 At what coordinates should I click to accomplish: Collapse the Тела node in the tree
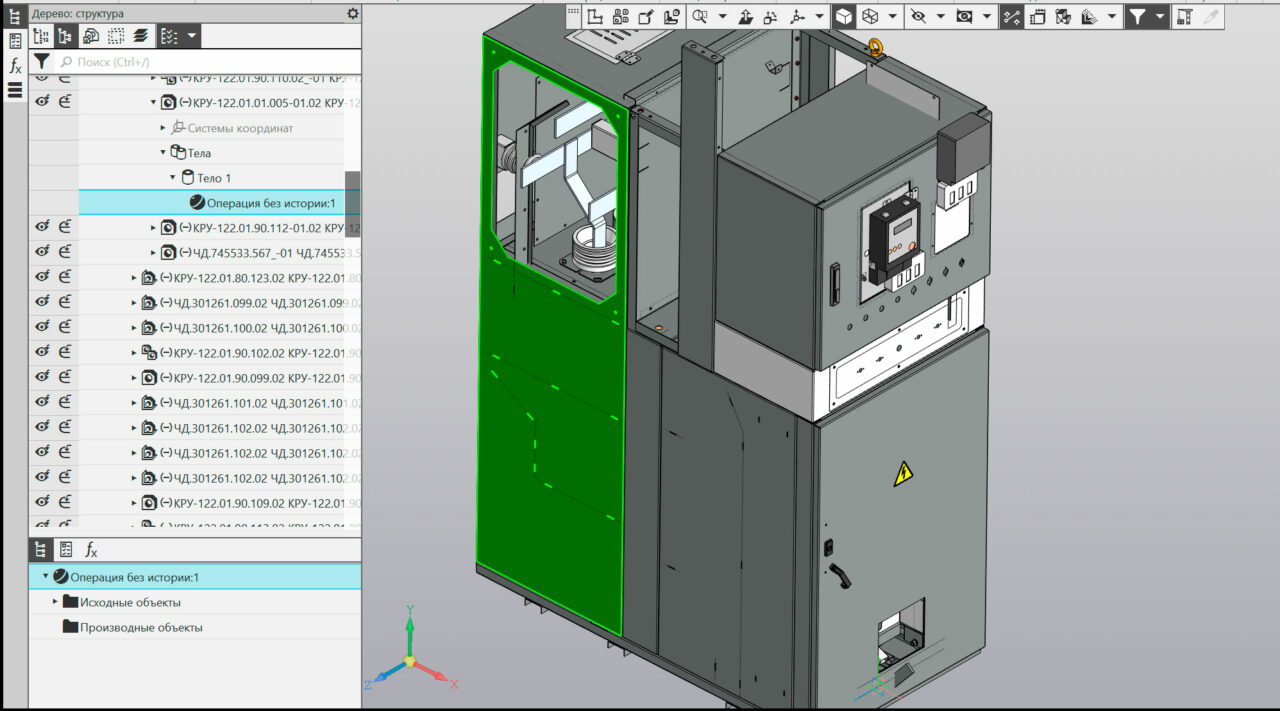(x=163, y=153)
